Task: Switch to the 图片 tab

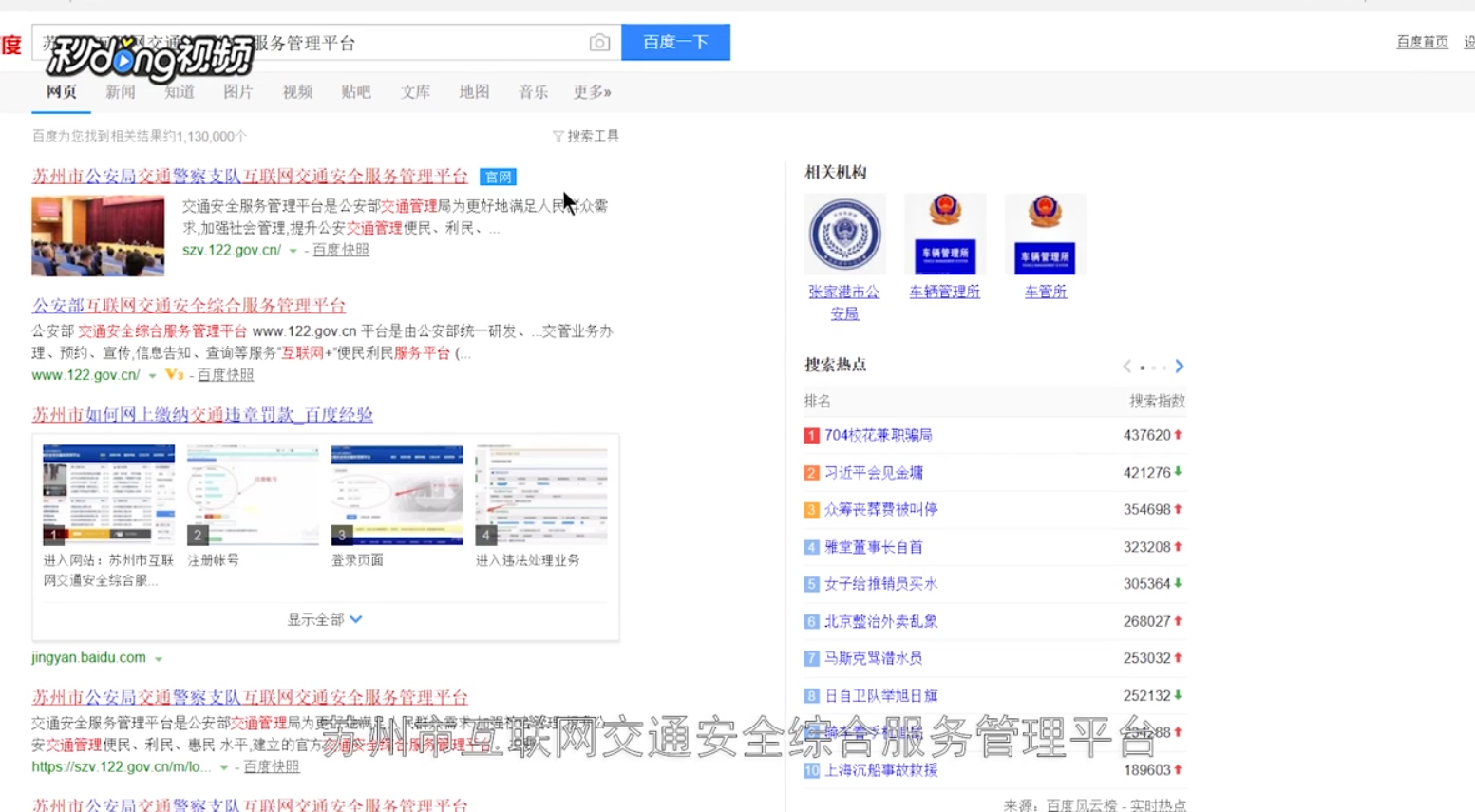Action: [237, 92]
